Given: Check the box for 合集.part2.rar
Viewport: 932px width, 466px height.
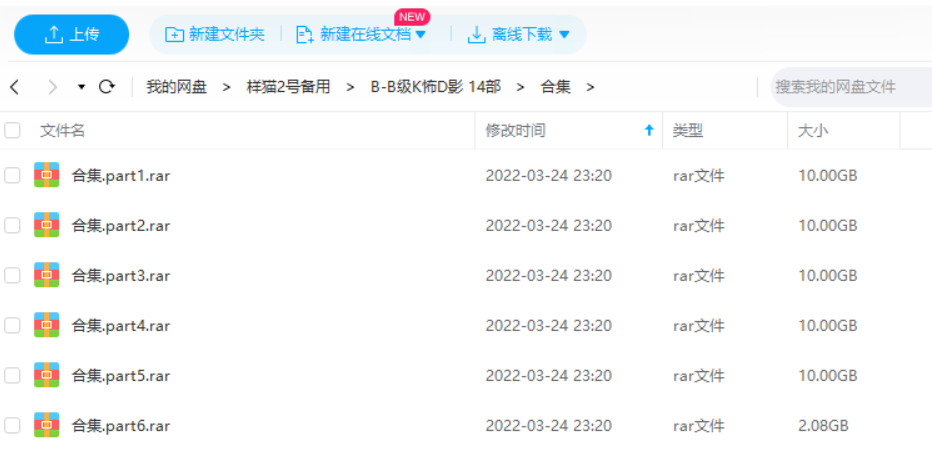Looking at the screenshot, I should (x=13, y=225).
